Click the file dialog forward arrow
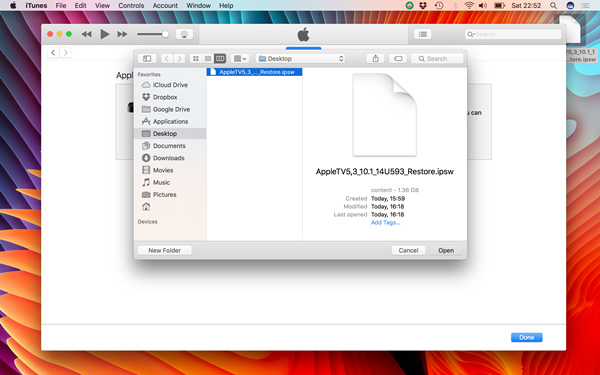This screenshot has width=600, height=375. [x=179, y=59]
